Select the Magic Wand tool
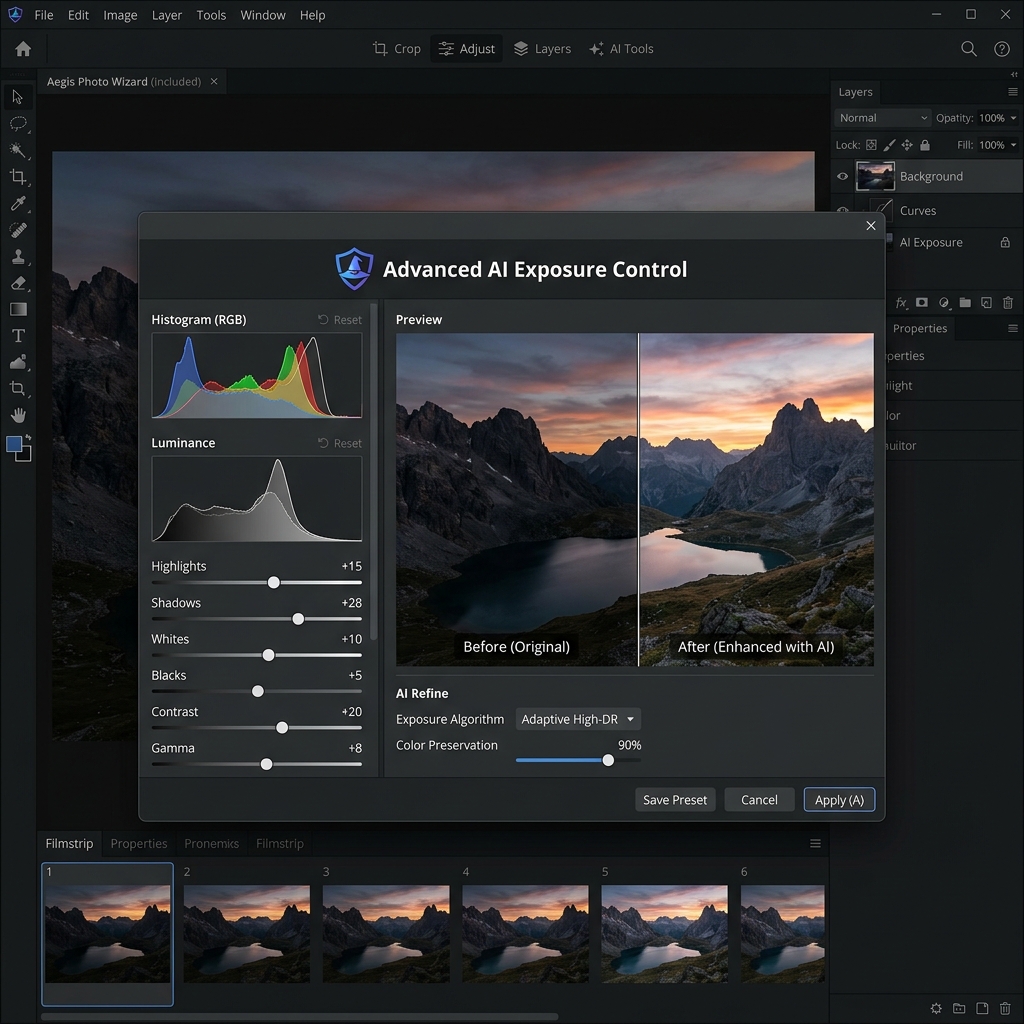 pyautogui.click(x=18, y=151)
